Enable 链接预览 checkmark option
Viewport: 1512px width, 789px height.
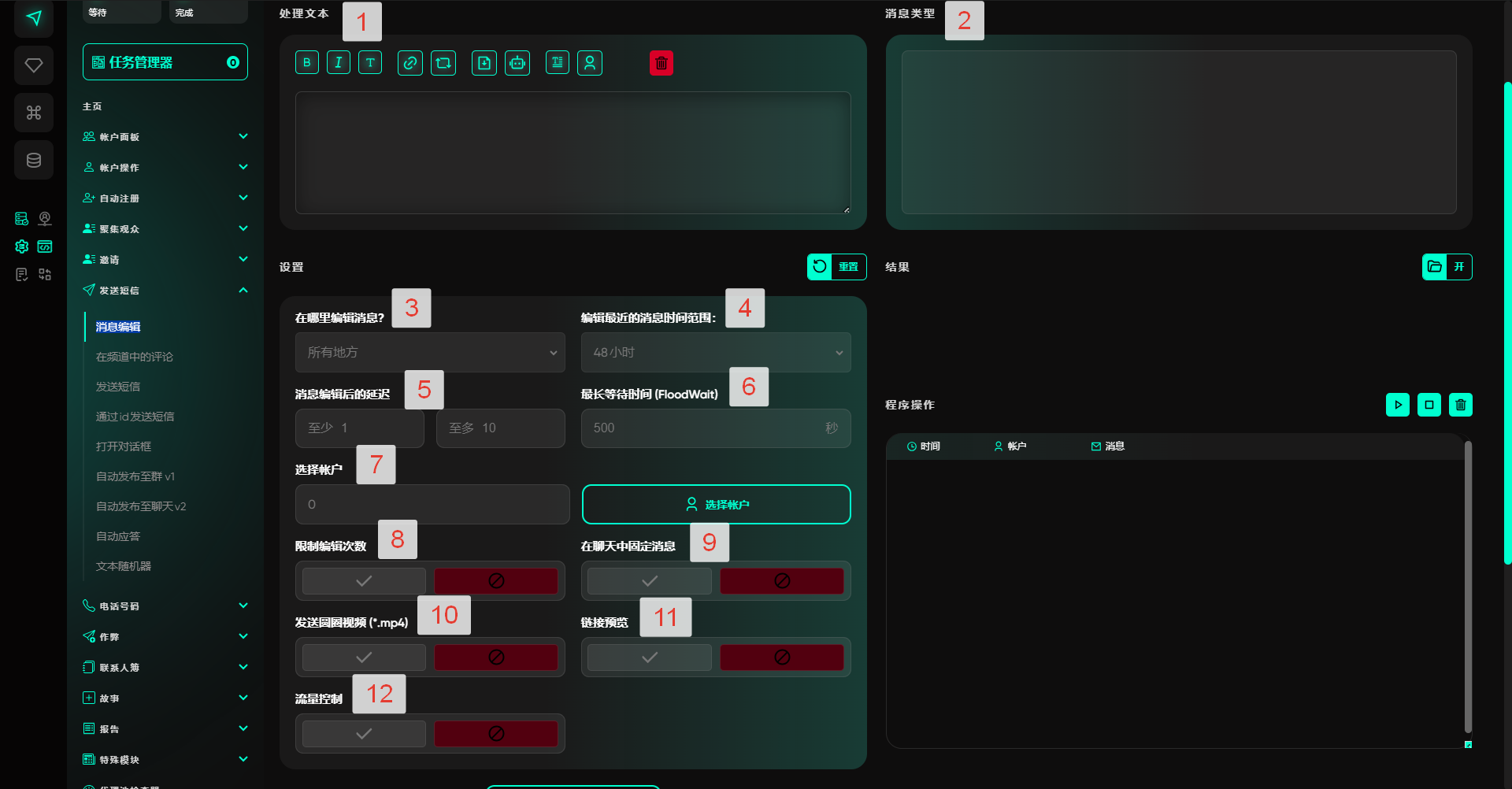click(x=649, y=657)
